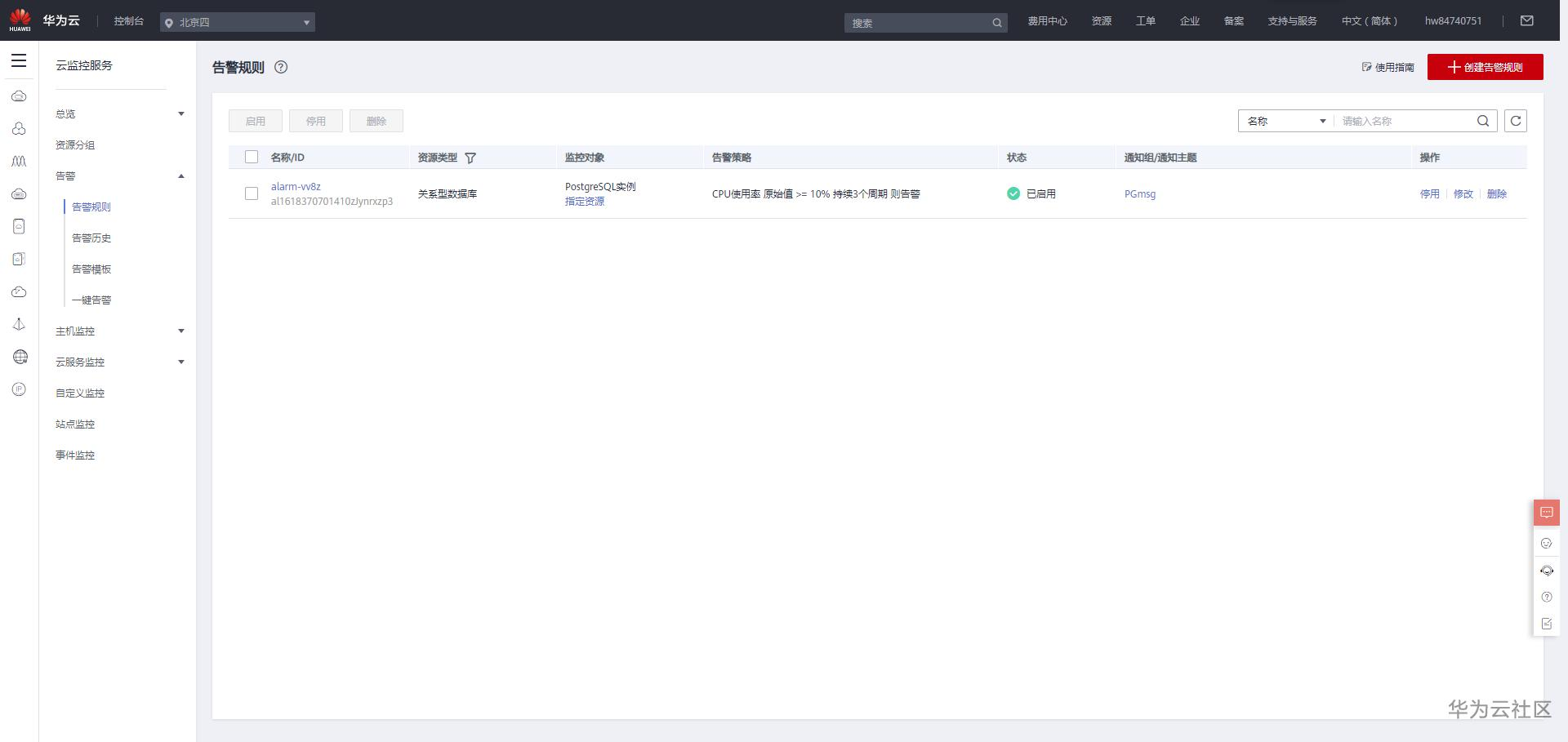Open the stacked-pages cloud backup icon in rail
This screenshot has width=1568, height=742.
[x=19, y=259]
